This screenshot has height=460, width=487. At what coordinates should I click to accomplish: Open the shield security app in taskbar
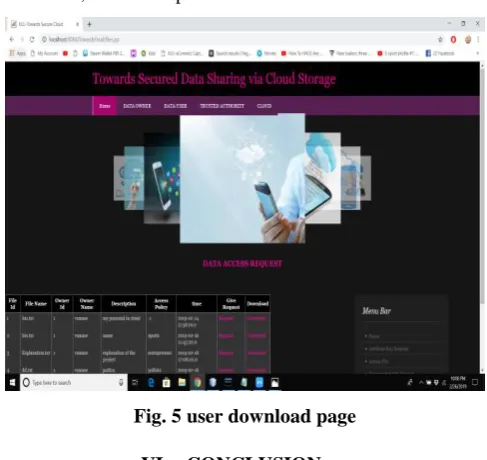click(x=213, y=382)
